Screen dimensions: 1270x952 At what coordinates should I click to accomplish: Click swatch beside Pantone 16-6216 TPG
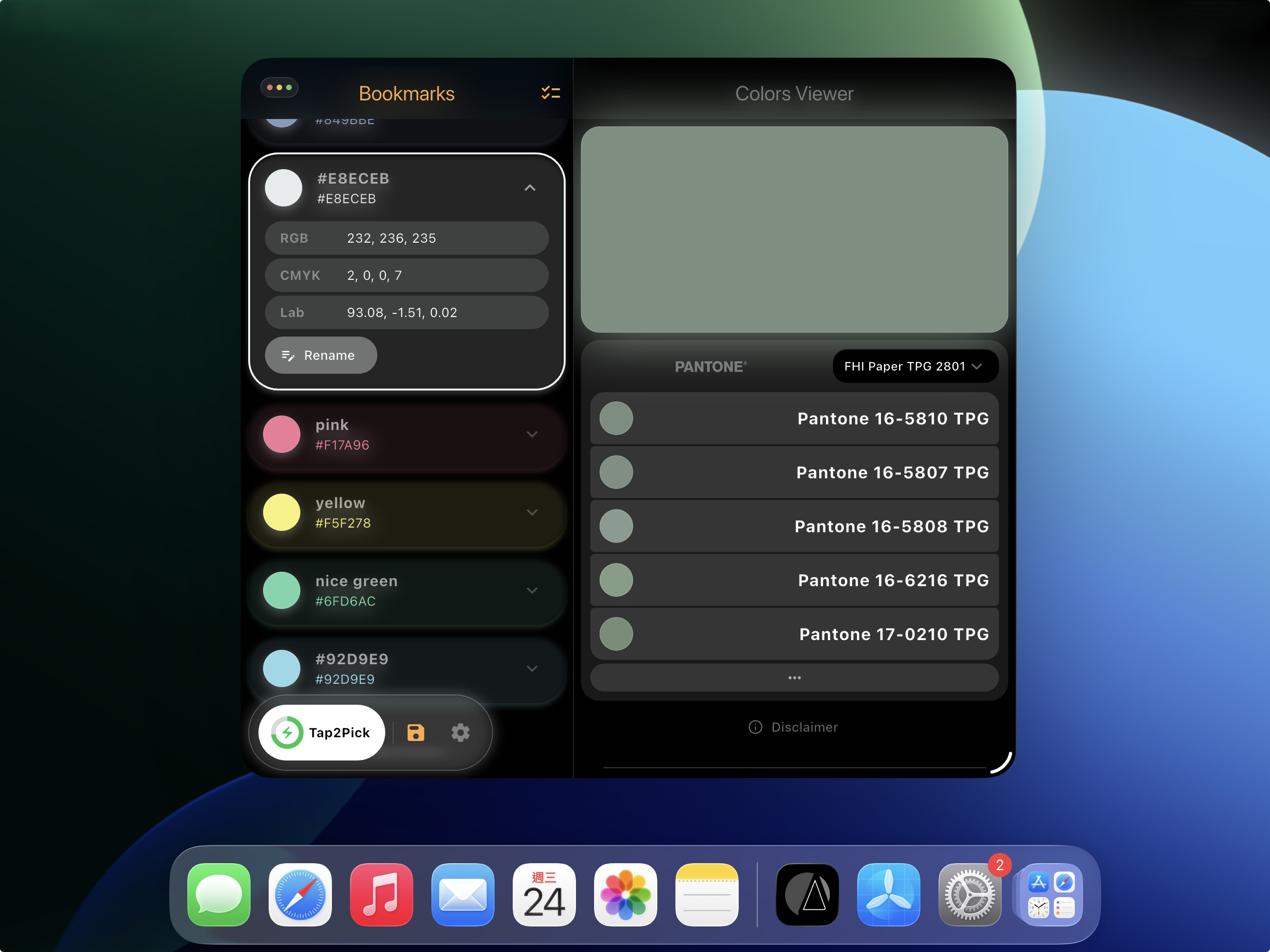click(616, 580)
